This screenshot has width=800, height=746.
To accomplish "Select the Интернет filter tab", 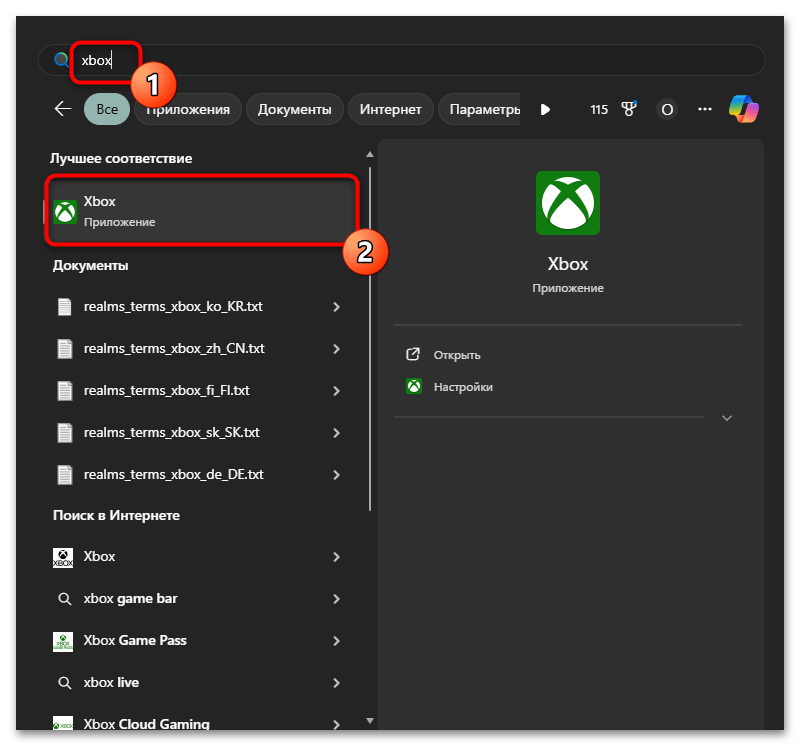I will tap(390, 110).
